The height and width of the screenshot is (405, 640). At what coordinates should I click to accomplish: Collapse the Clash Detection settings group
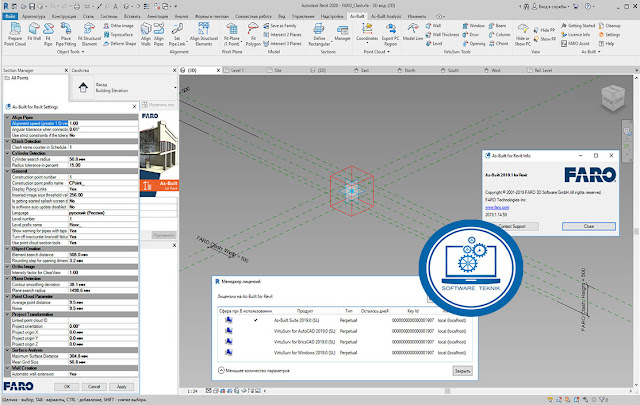(7, 141)
